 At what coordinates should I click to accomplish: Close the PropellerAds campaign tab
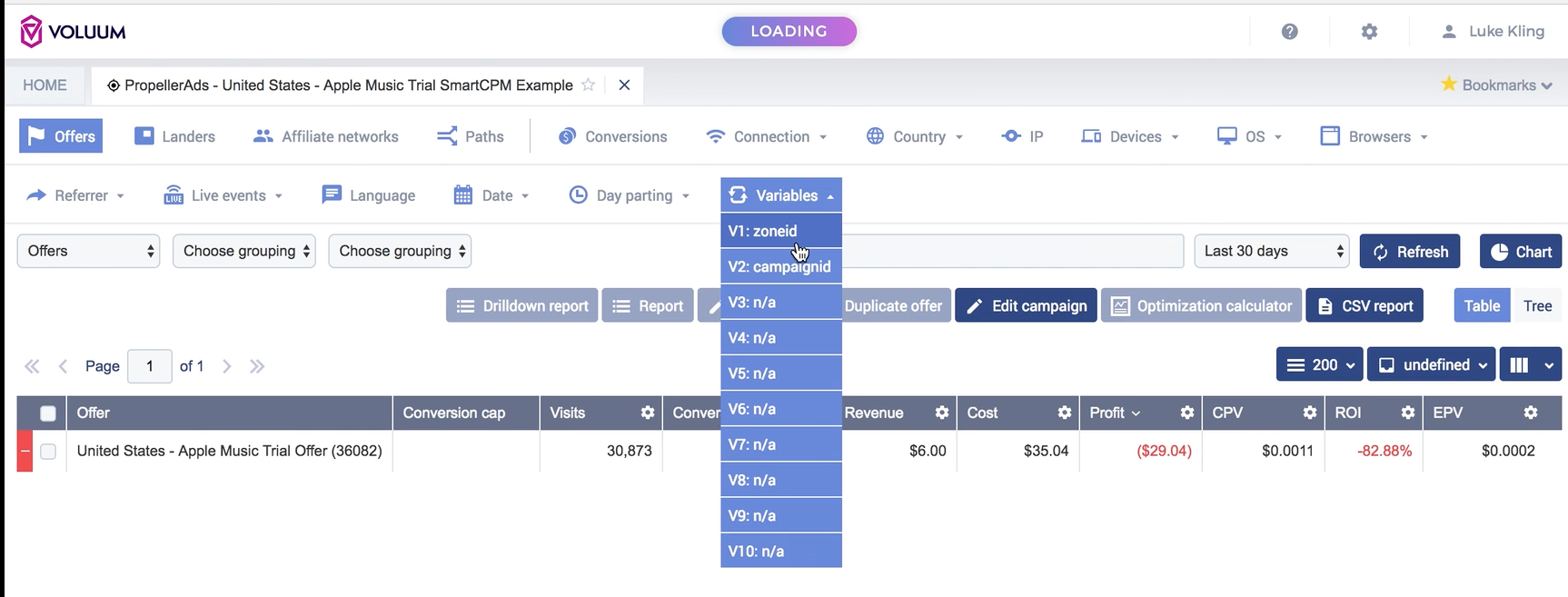pos(624,85)
